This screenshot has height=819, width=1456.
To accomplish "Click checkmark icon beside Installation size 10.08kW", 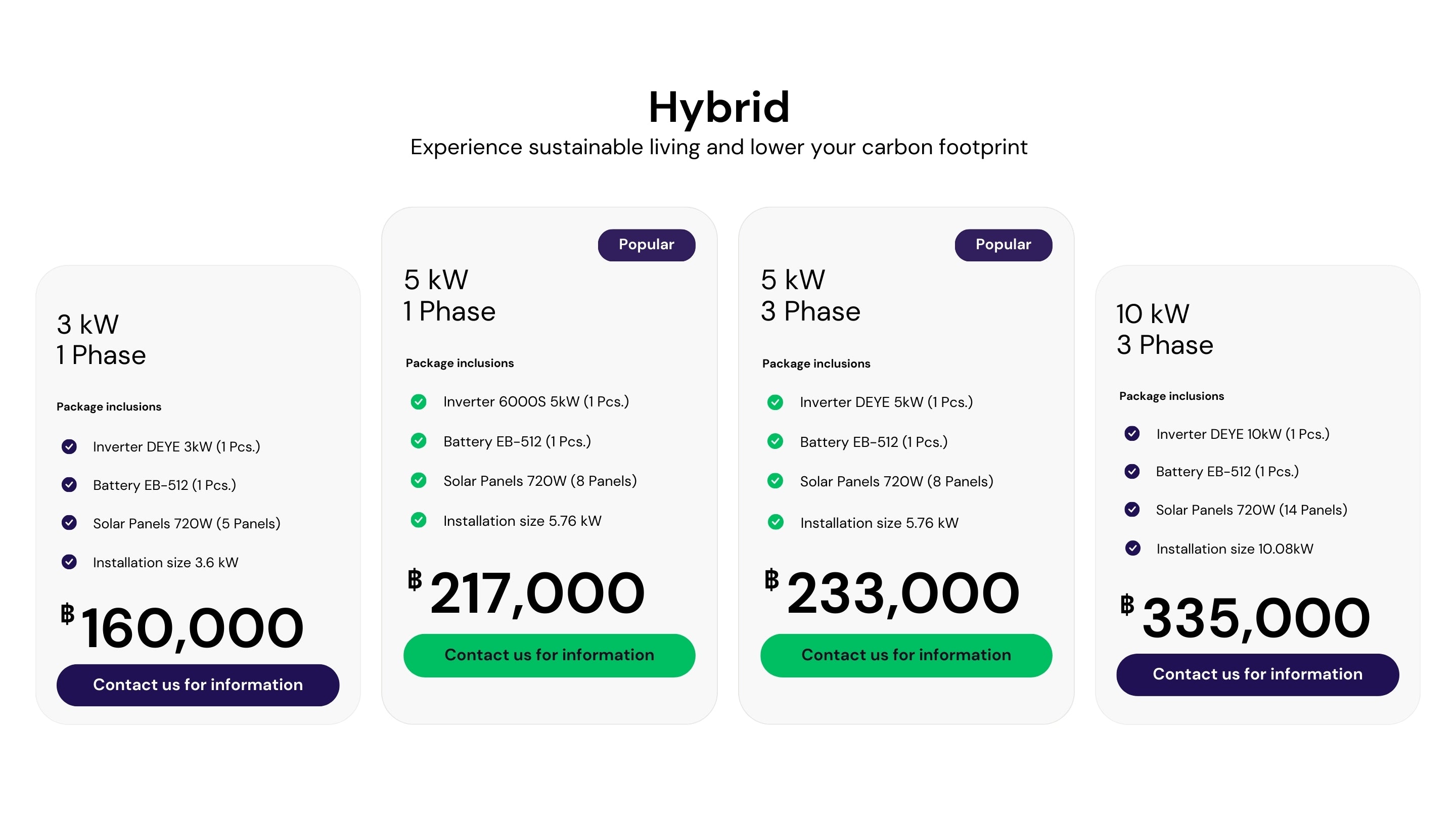I will (x=1132, y=548).
